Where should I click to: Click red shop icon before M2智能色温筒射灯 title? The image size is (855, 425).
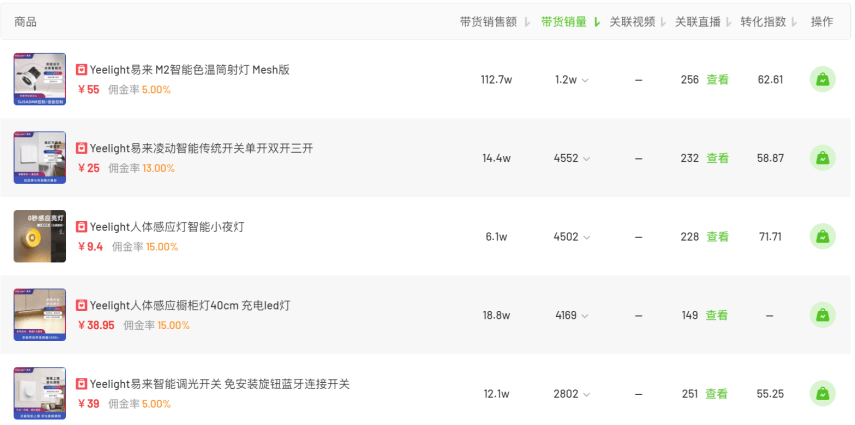pos(81,70)
